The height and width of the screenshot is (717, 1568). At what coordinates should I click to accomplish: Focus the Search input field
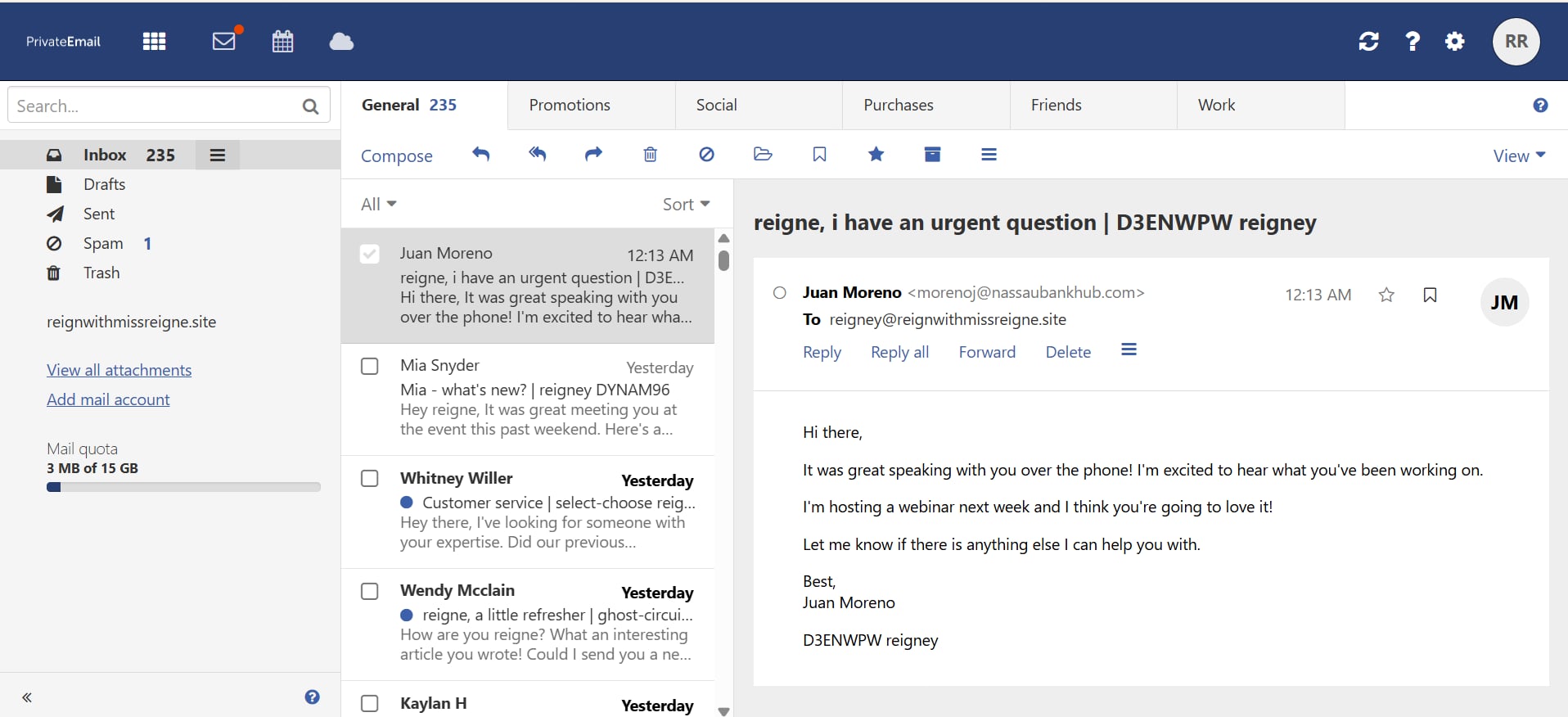169,106
